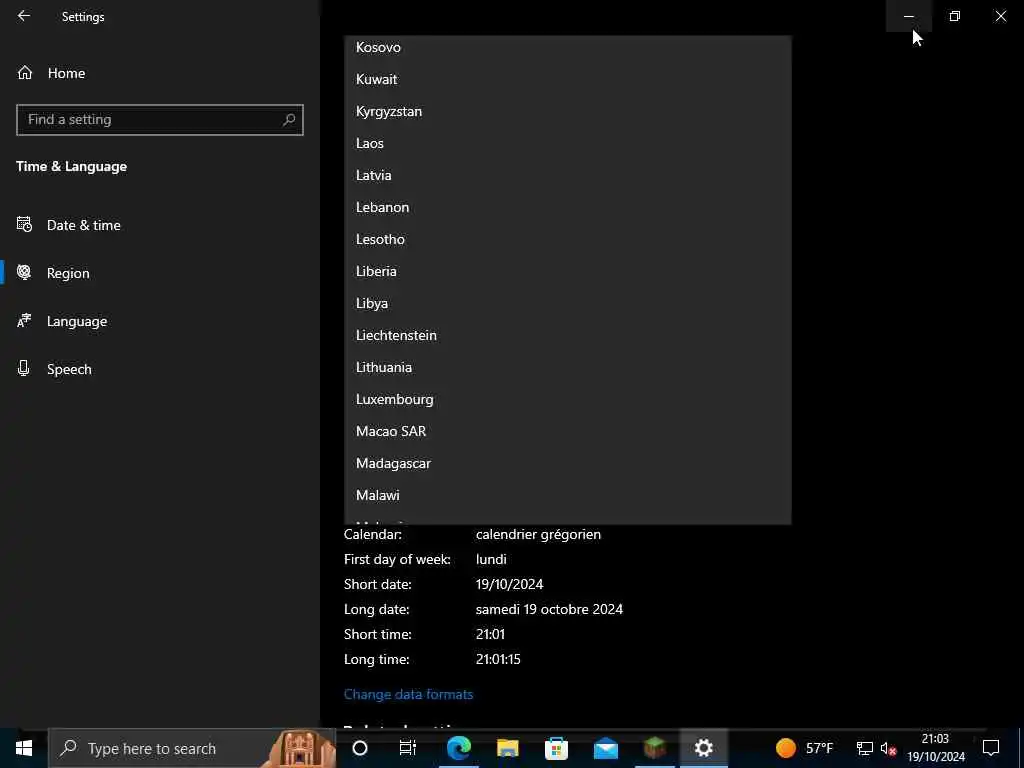Restore down the Settings window
Viewport: 1024px width, 768px height.
(x=955, y=16)
